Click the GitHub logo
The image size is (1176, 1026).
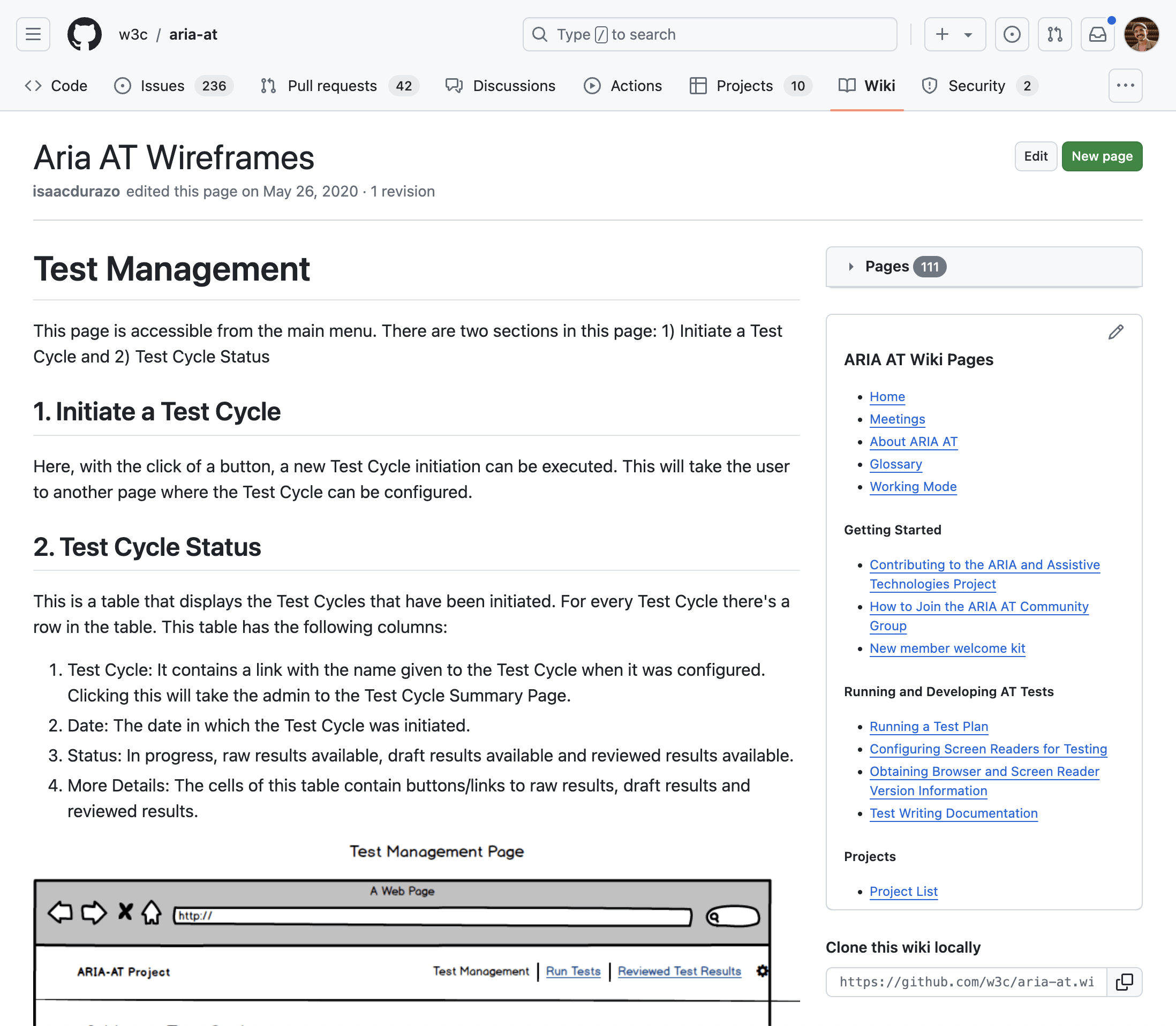(85, 34)
